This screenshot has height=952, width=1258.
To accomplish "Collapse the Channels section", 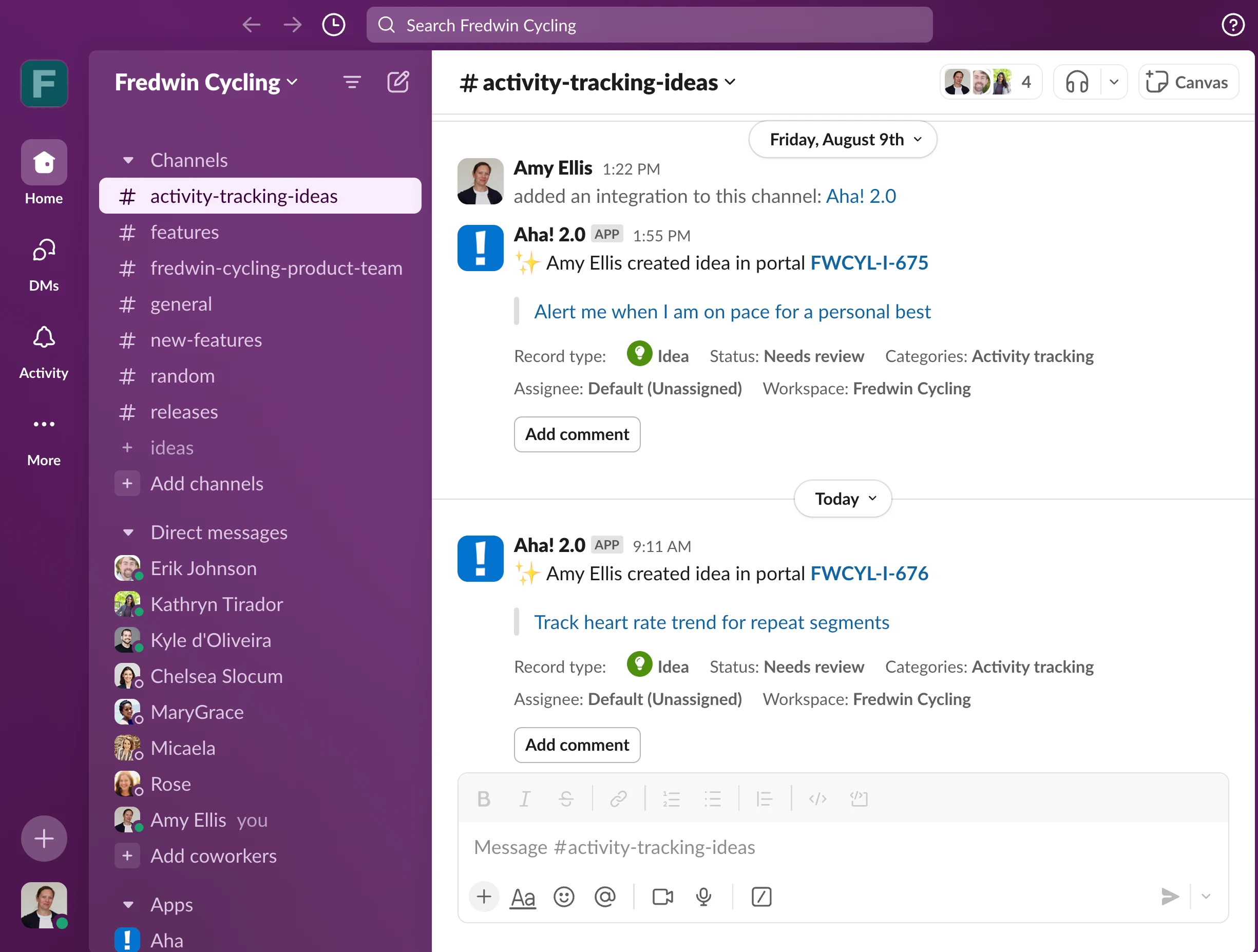I will pyautogui.click(x=128, y=160).
